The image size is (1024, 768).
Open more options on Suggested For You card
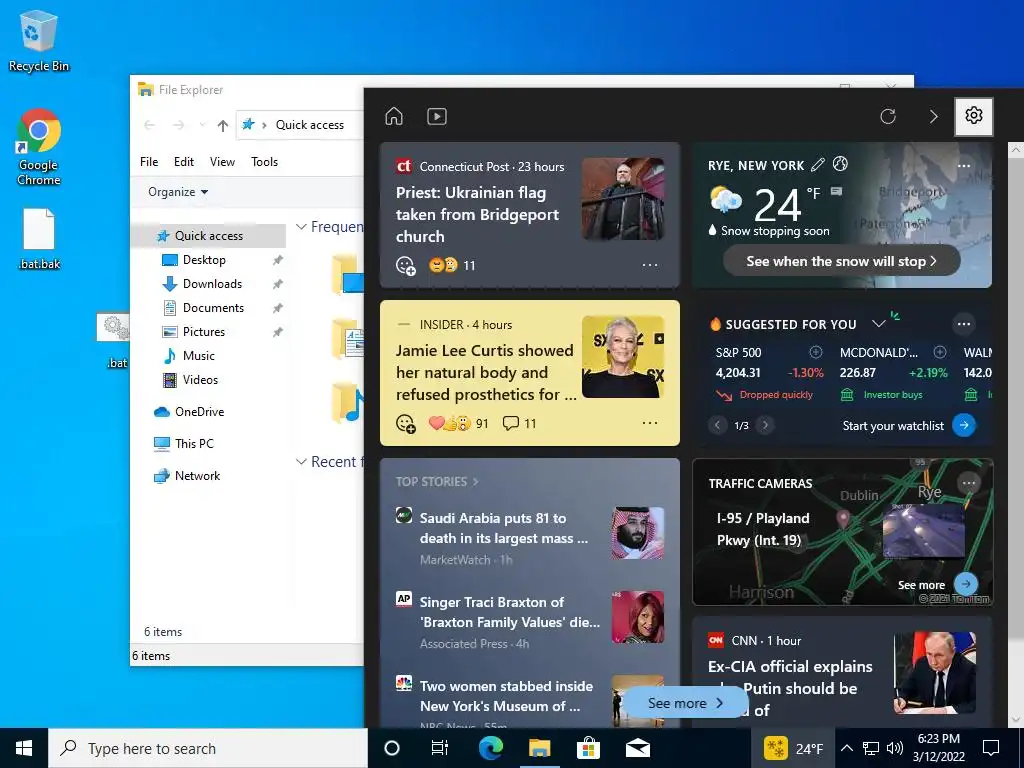pyautogui.click(x=964, y=324)
